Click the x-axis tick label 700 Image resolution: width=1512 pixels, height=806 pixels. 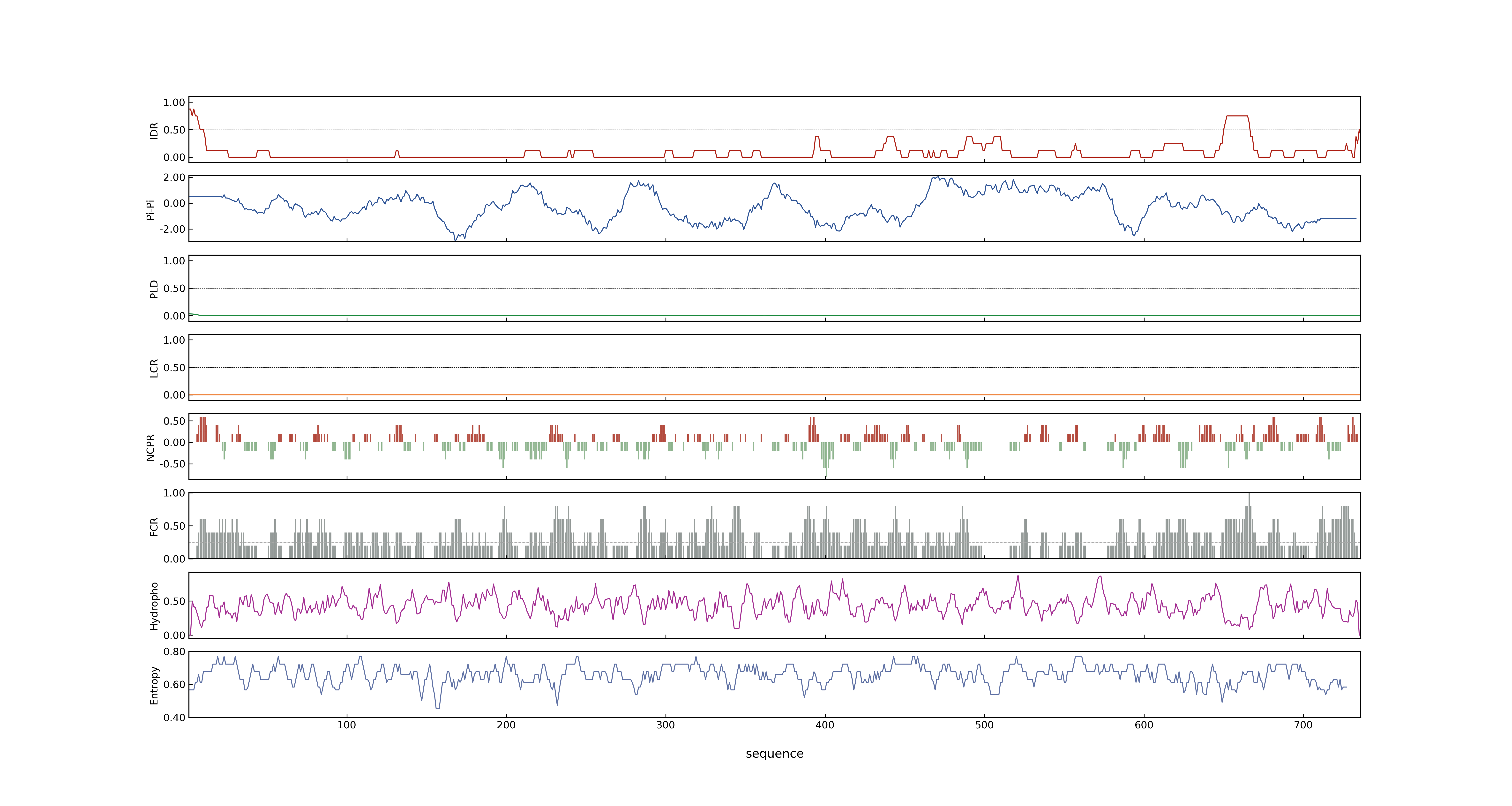[x=1303, y=725]
